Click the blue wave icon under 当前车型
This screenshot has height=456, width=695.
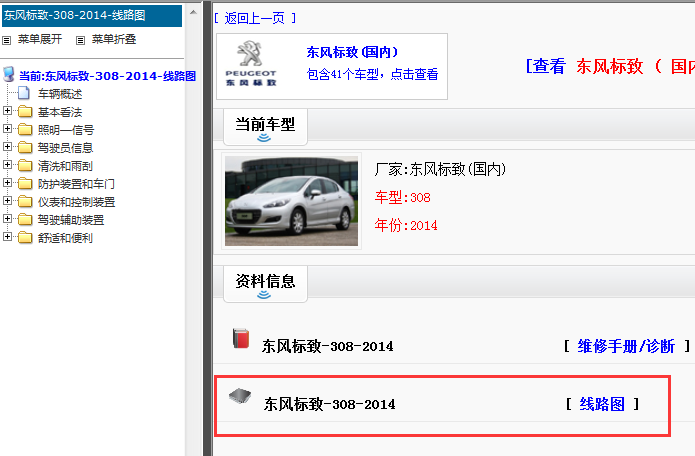264,138
